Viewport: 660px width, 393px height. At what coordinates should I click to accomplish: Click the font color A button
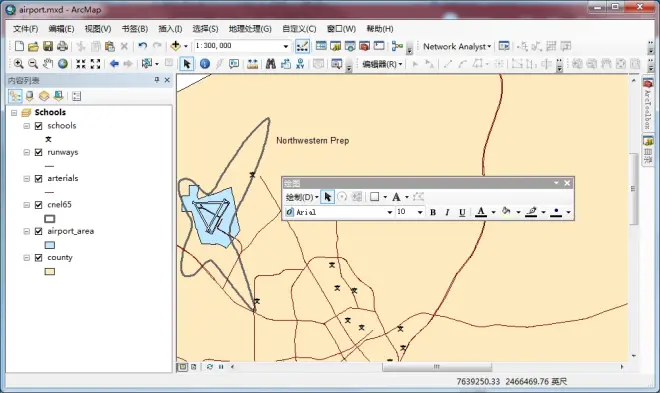(x=481, y=212)
